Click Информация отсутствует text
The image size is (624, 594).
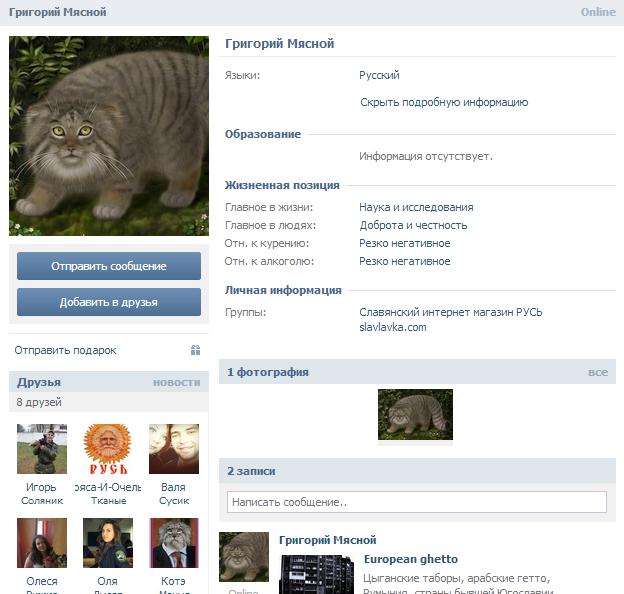(426, 156)
